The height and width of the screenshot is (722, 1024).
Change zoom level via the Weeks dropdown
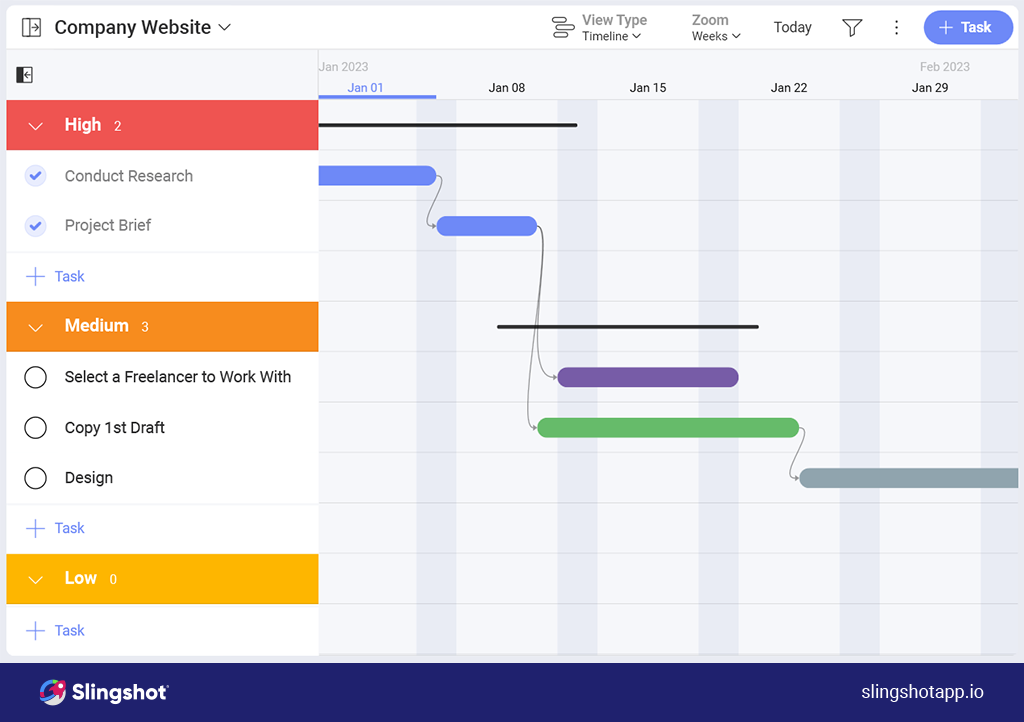point(714,34)
